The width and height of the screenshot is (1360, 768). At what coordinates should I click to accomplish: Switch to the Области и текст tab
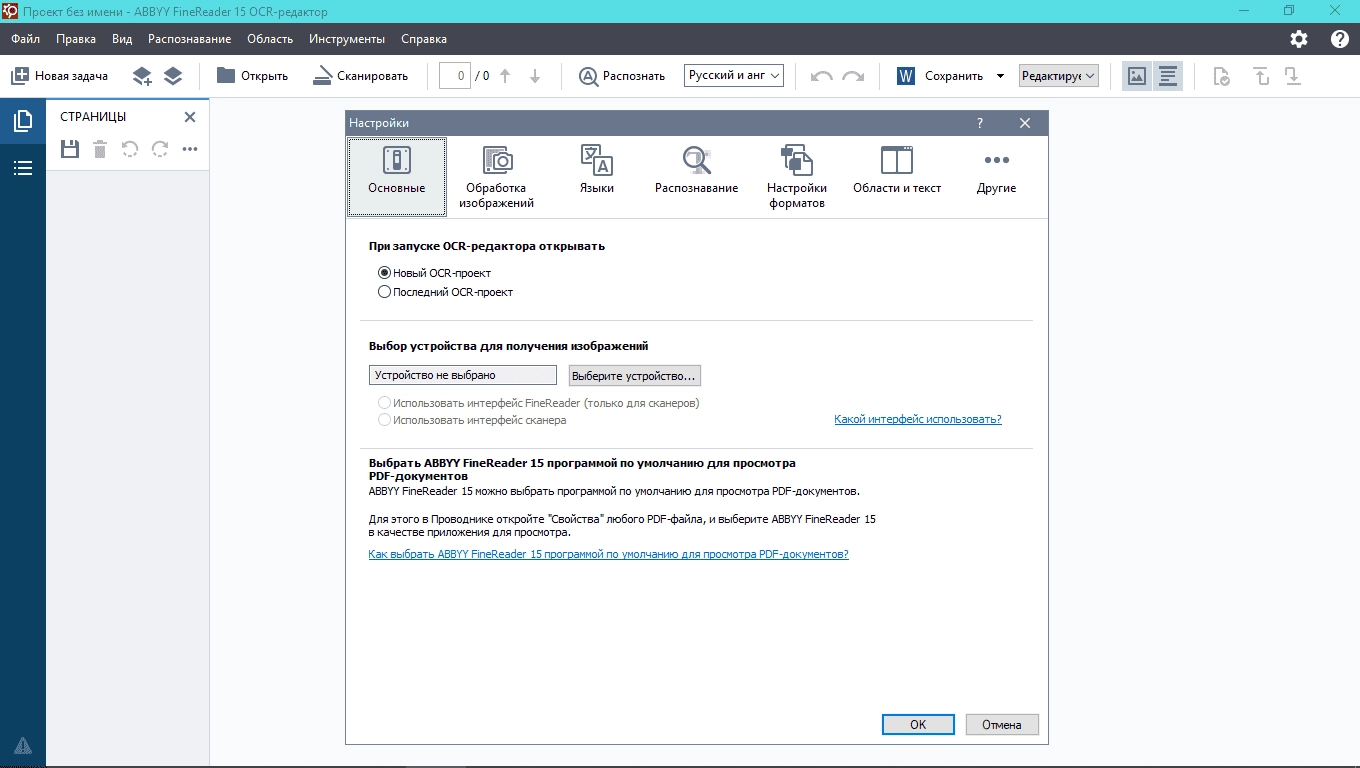(897, 176)
